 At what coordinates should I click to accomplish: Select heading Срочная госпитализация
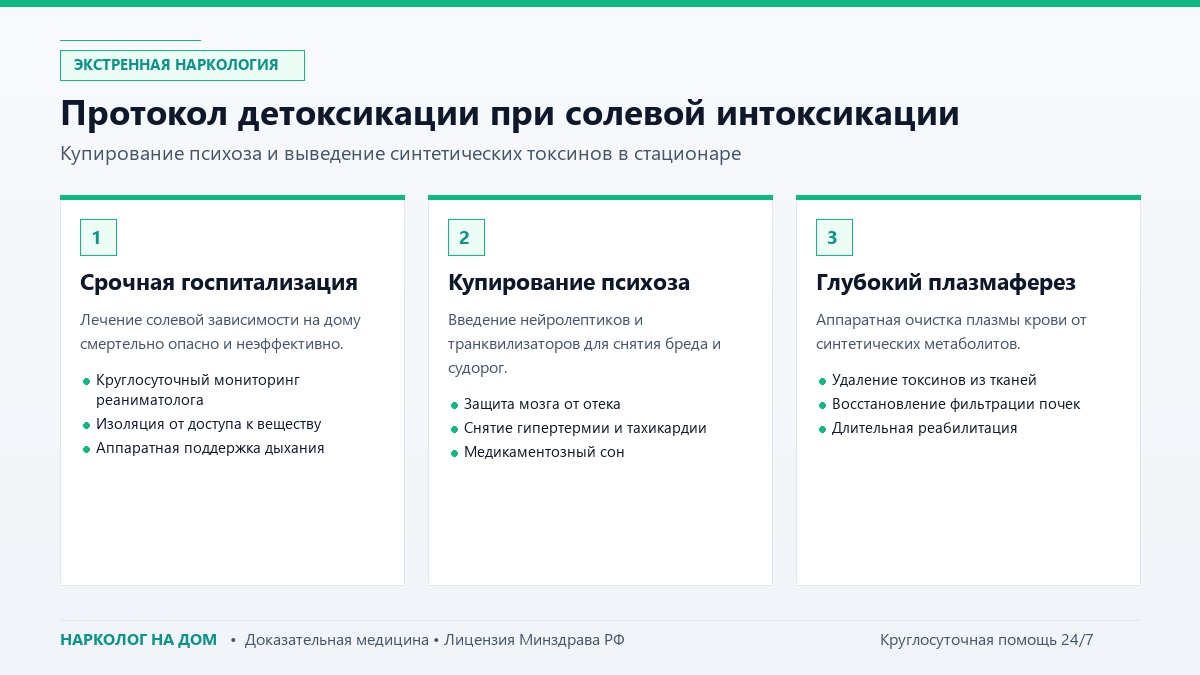click(219, 283)
